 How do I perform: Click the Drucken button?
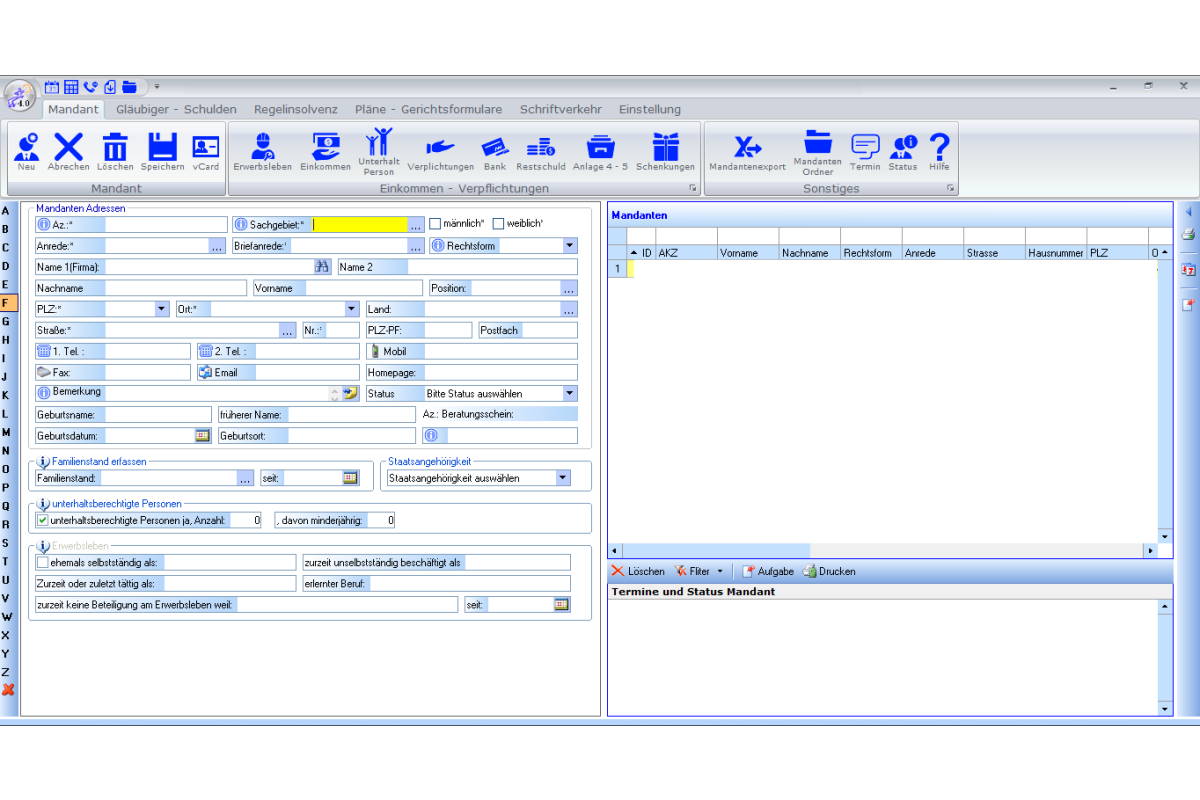pos(829,572)
